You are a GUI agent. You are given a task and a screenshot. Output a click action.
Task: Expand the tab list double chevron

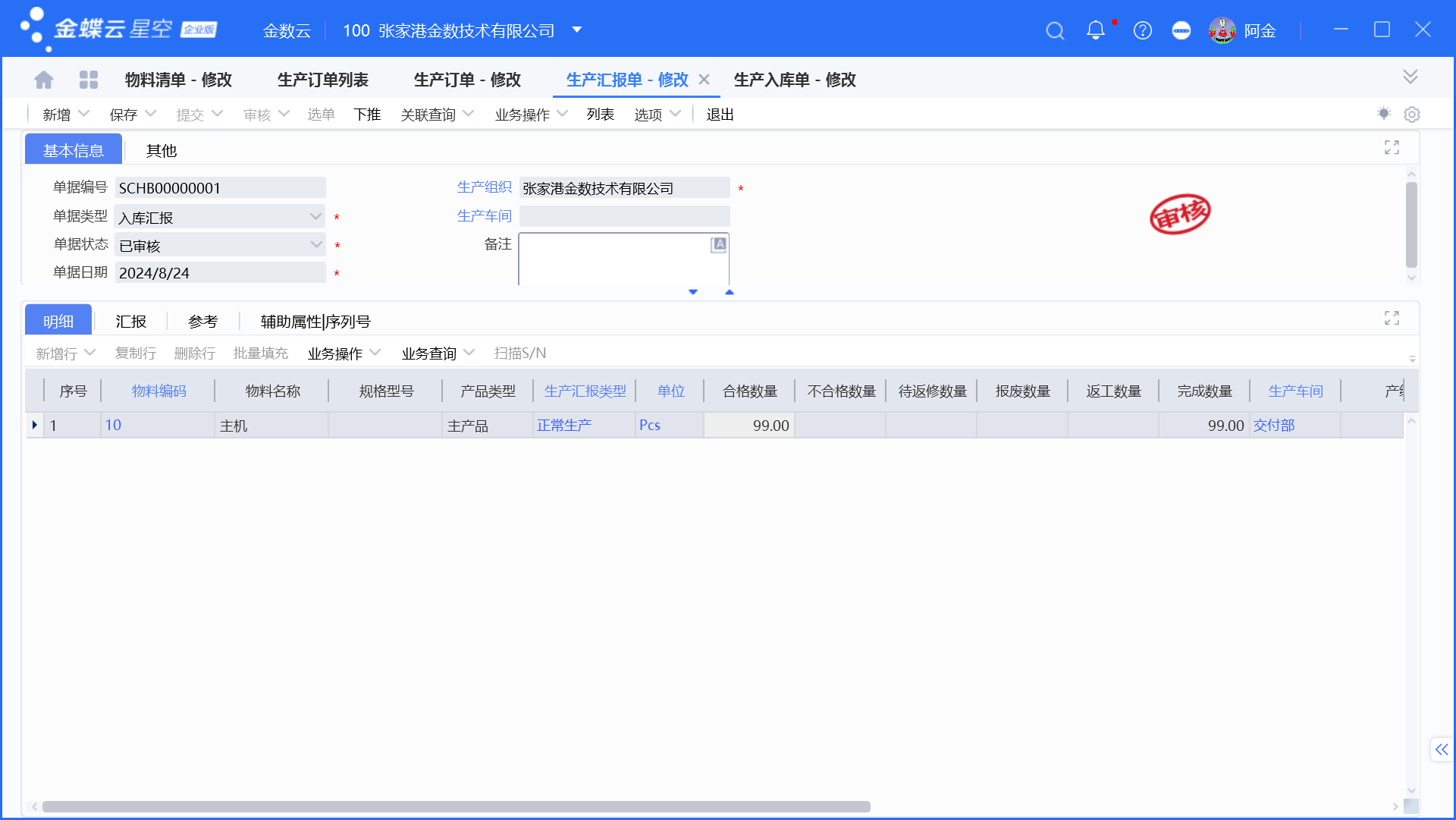1410,77
